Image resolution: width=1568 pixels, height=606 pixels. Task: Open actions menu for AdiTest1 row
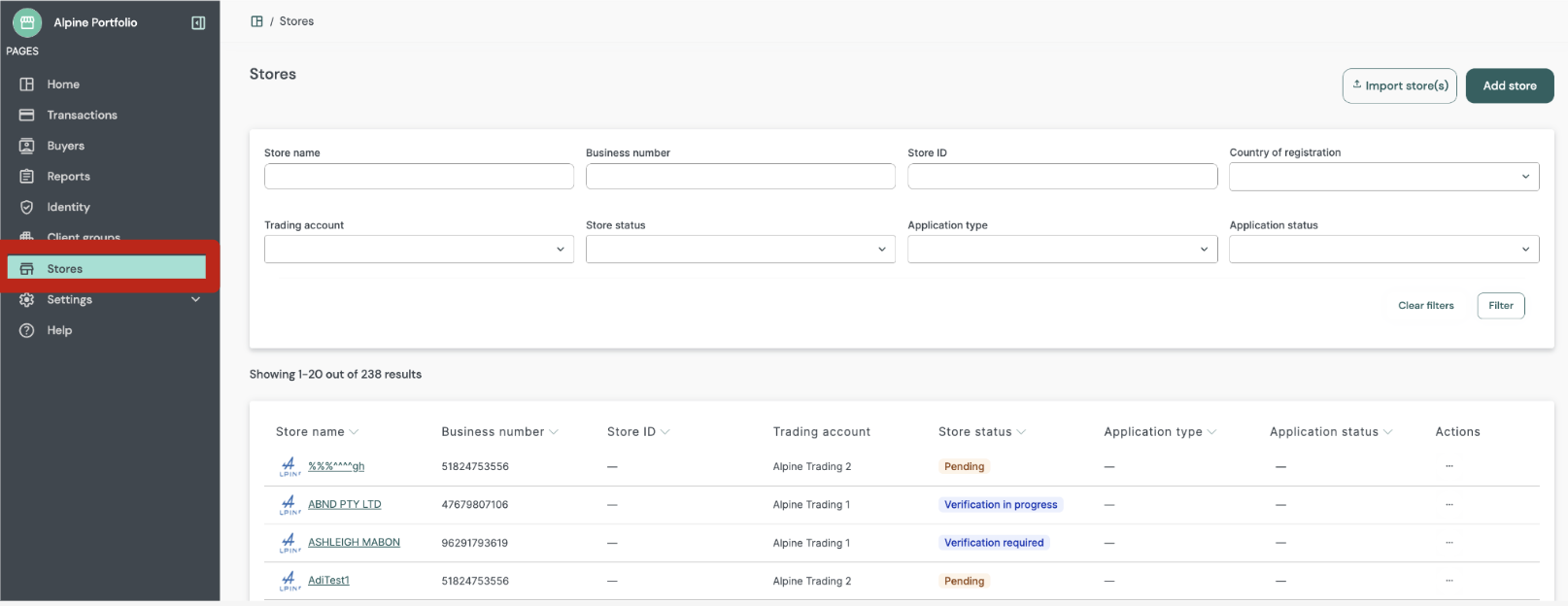[1449, 581]
